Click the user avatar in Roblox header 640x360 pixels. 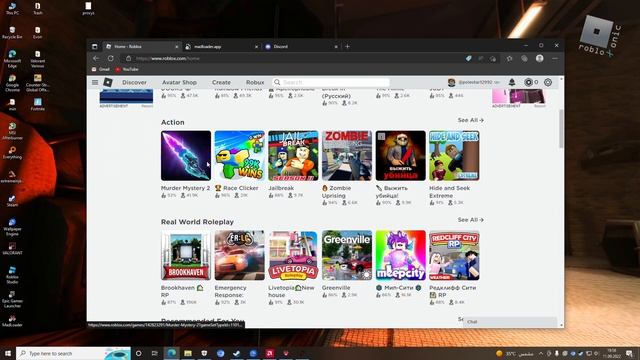tap(451, 82)
